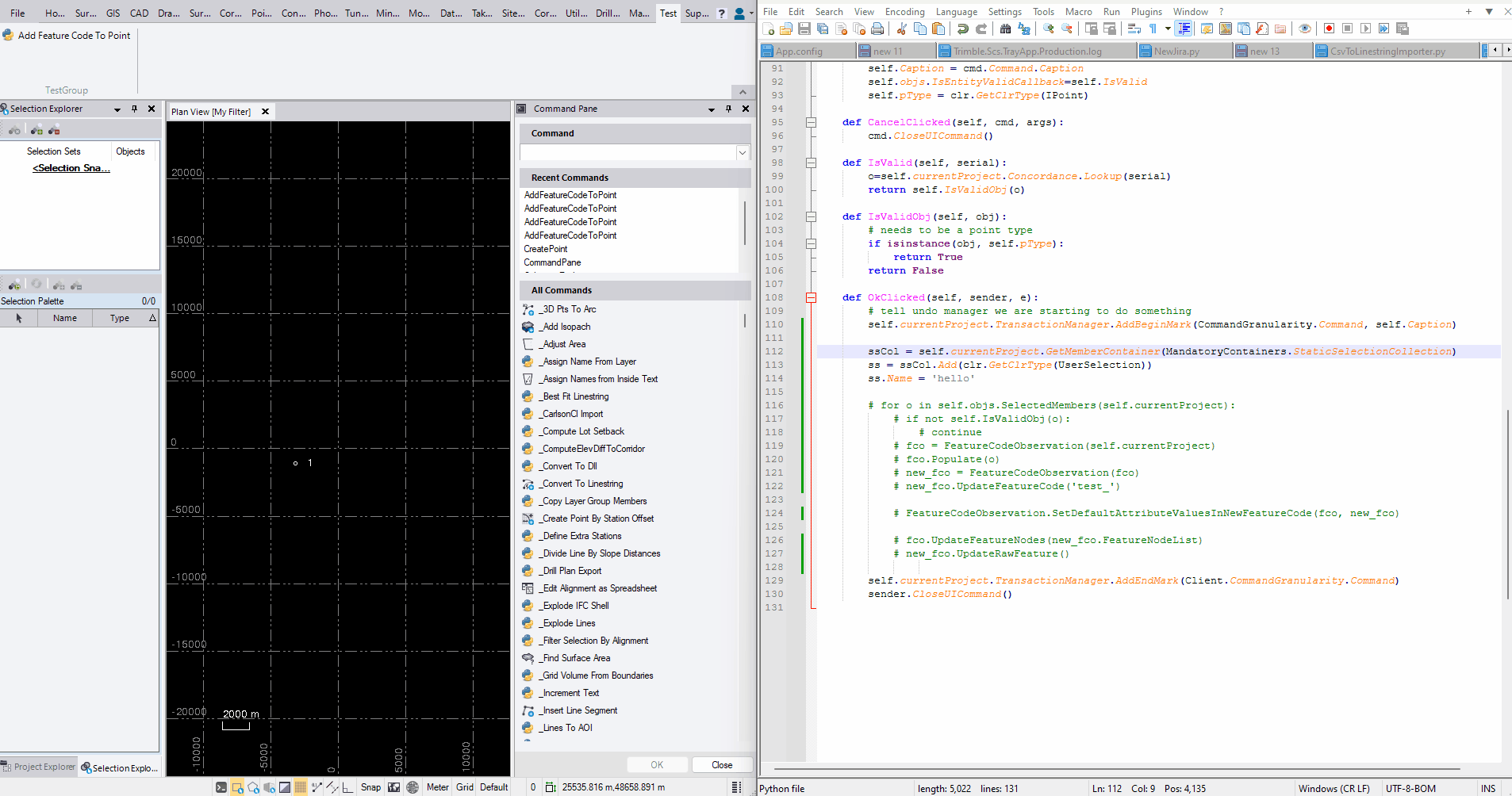Click the Paste icon in Notepad++ toolbar

[x=938, y=29]
